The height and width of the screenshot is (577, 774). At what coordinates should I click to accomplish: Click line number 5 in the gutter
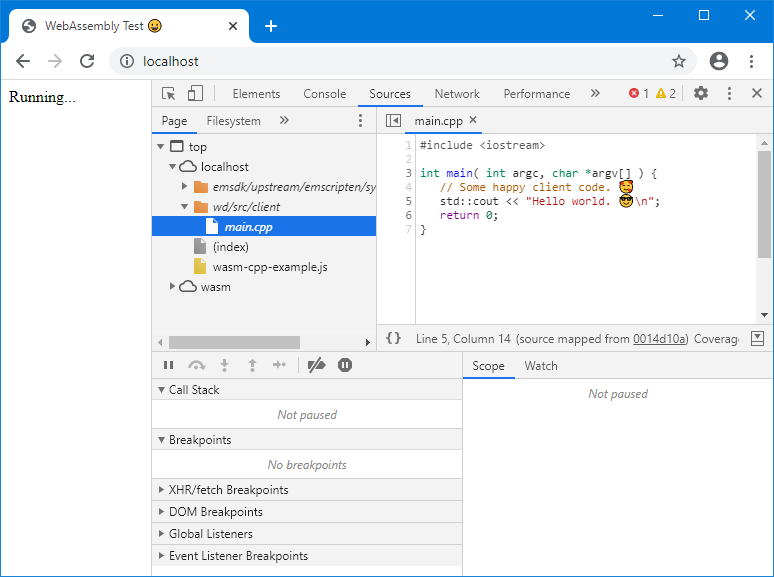[x=408, y=201]
